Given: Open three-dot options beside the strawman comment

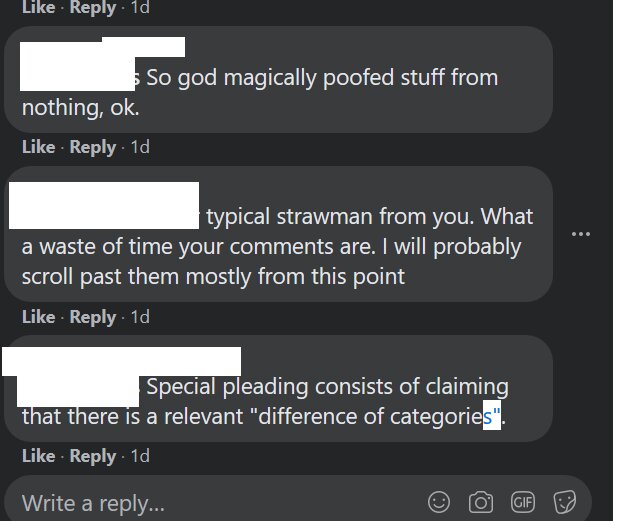Looking at the screenshot, I should pos(581,234).
